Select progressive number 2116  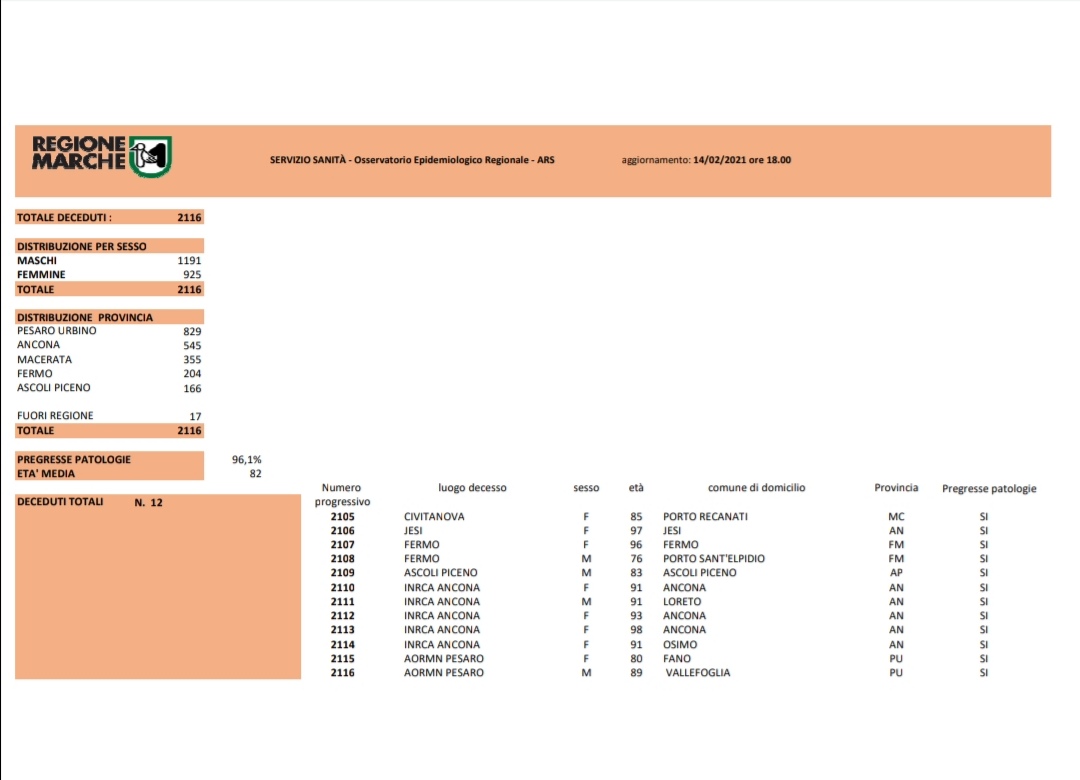[x=342, y=673]
